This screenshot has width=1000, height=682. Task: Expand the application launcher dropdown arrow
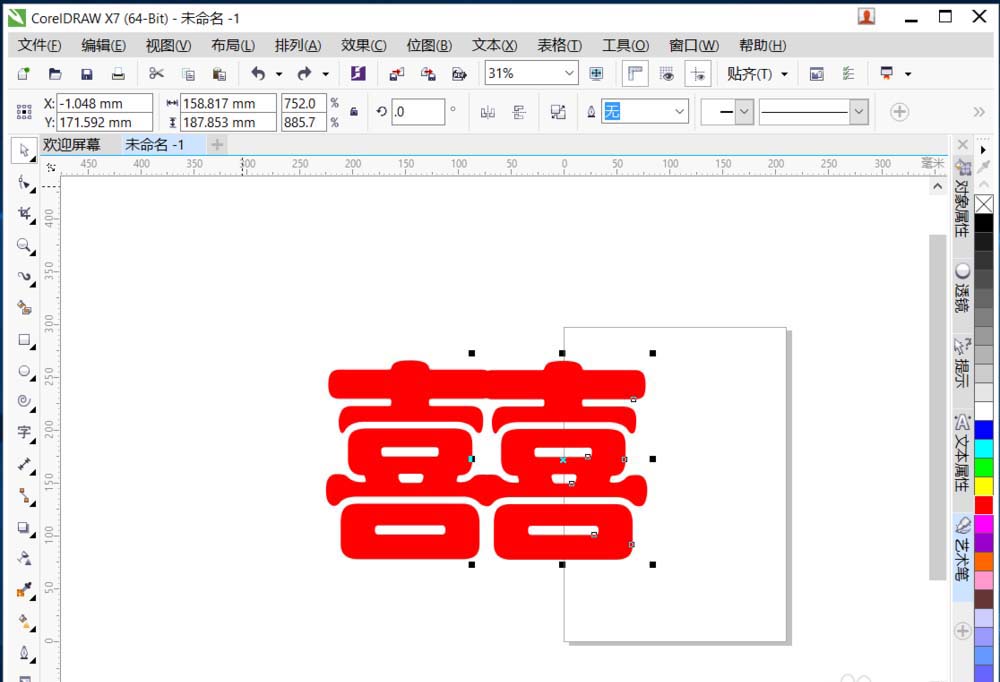tap(908, 74)
